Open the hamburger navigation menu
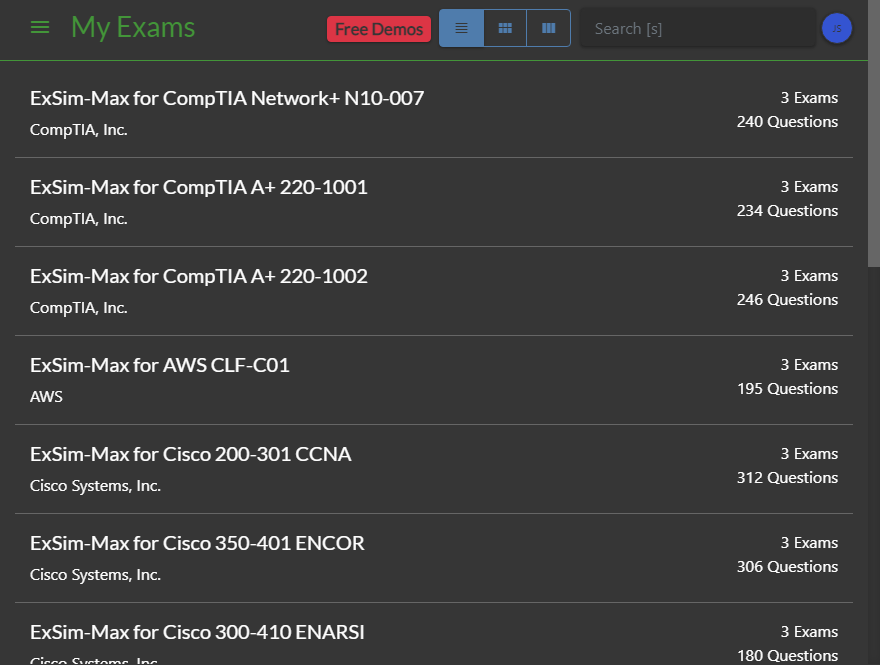Viewport: 880px width, 665px height. (40, 28)
